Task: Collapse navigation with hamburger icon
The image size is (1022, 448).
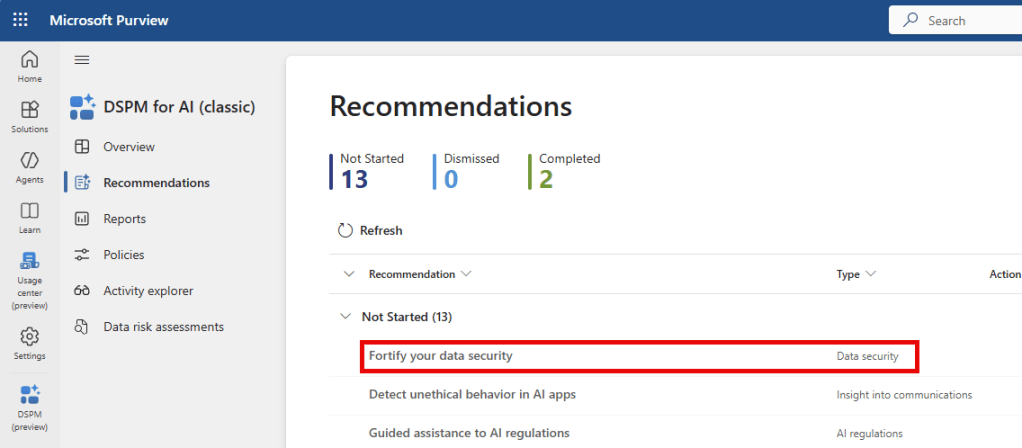Action: (82, 60)
